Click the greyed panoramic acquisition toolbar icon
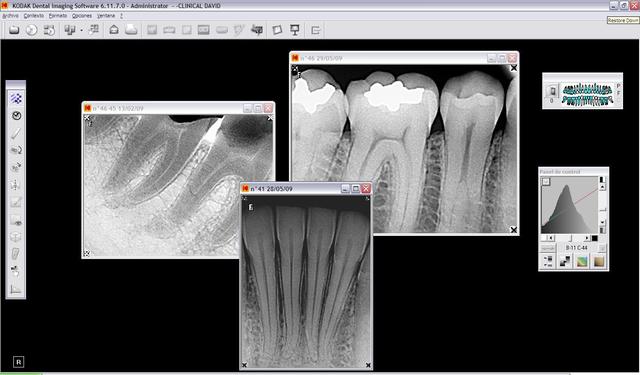640x375 pixels. tap(169, 30)
